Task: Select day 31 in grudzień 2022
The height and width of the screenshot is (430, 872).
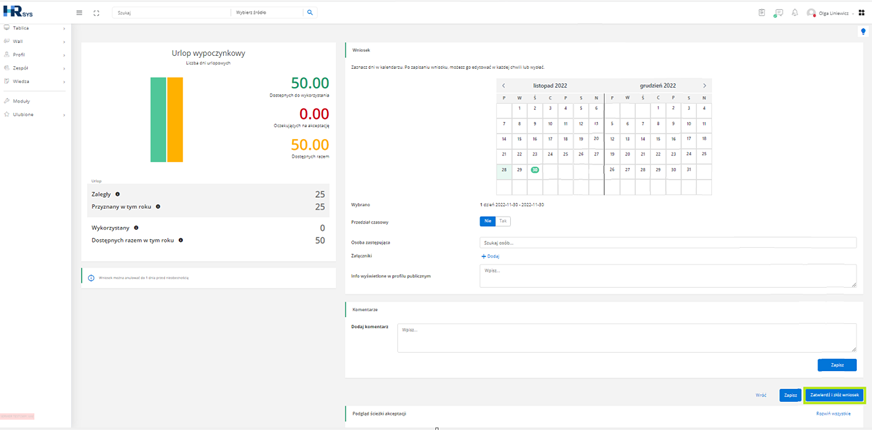Action: (x=688, y=170)
